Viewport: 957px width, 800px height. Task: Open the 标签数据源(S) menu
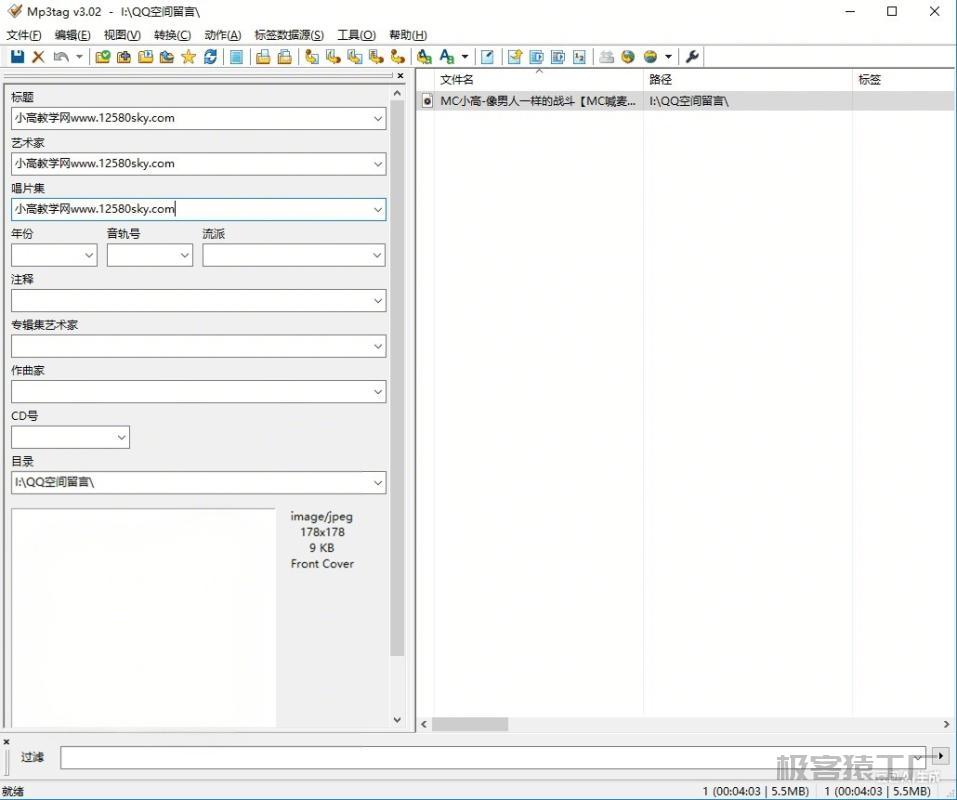289,35
